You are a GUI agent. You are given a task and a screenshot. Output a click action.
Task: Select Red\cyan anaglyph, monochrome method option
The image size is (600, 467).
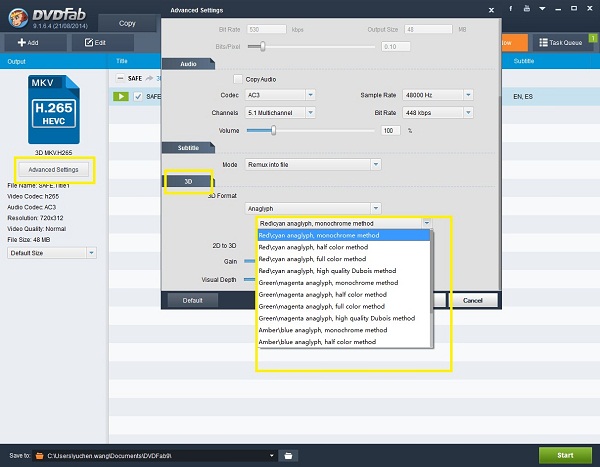pyautogui.click(x=344, y=235)
